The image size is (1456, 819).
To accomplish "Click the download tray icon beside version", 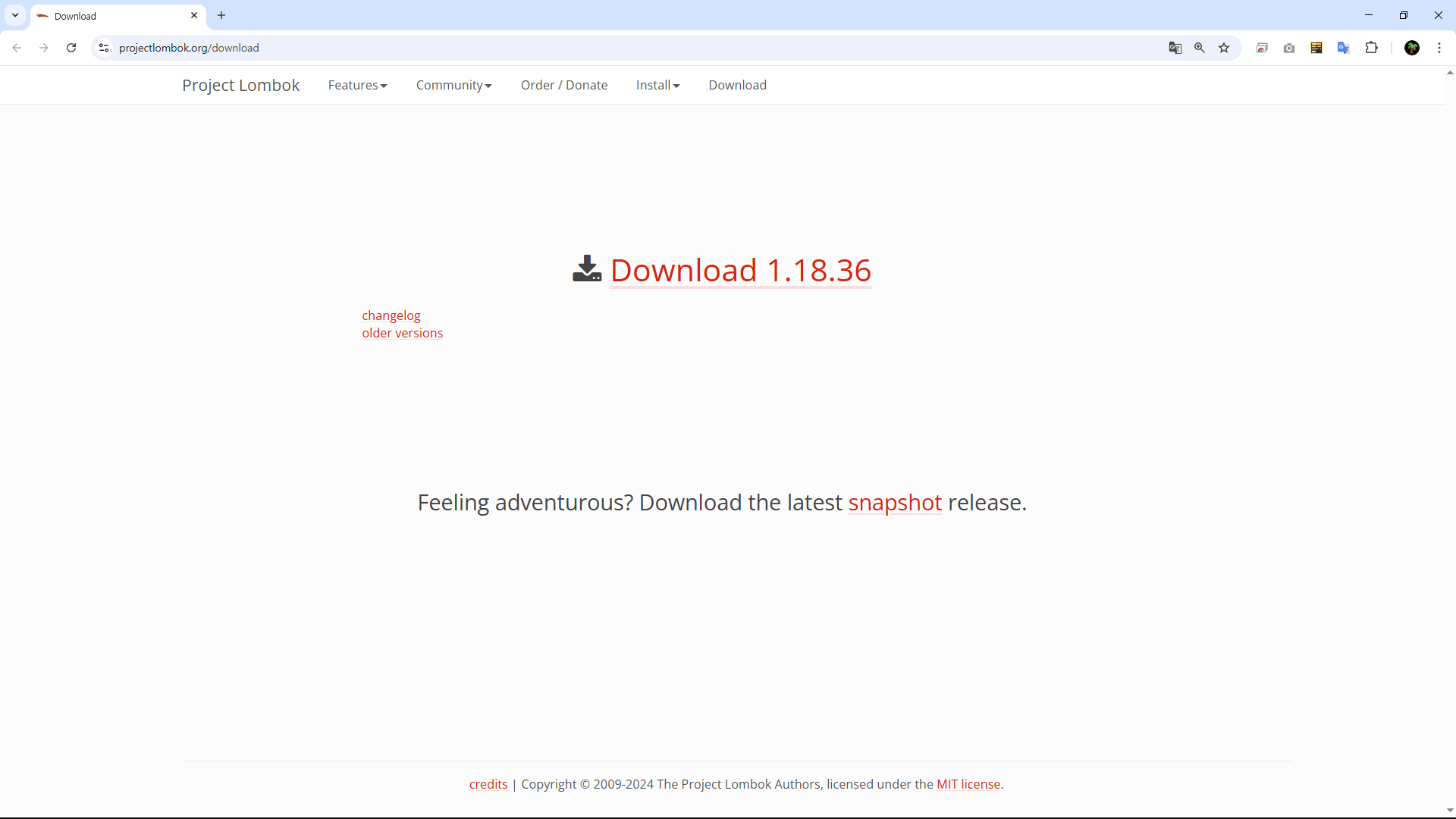I will tap(587, 268).
